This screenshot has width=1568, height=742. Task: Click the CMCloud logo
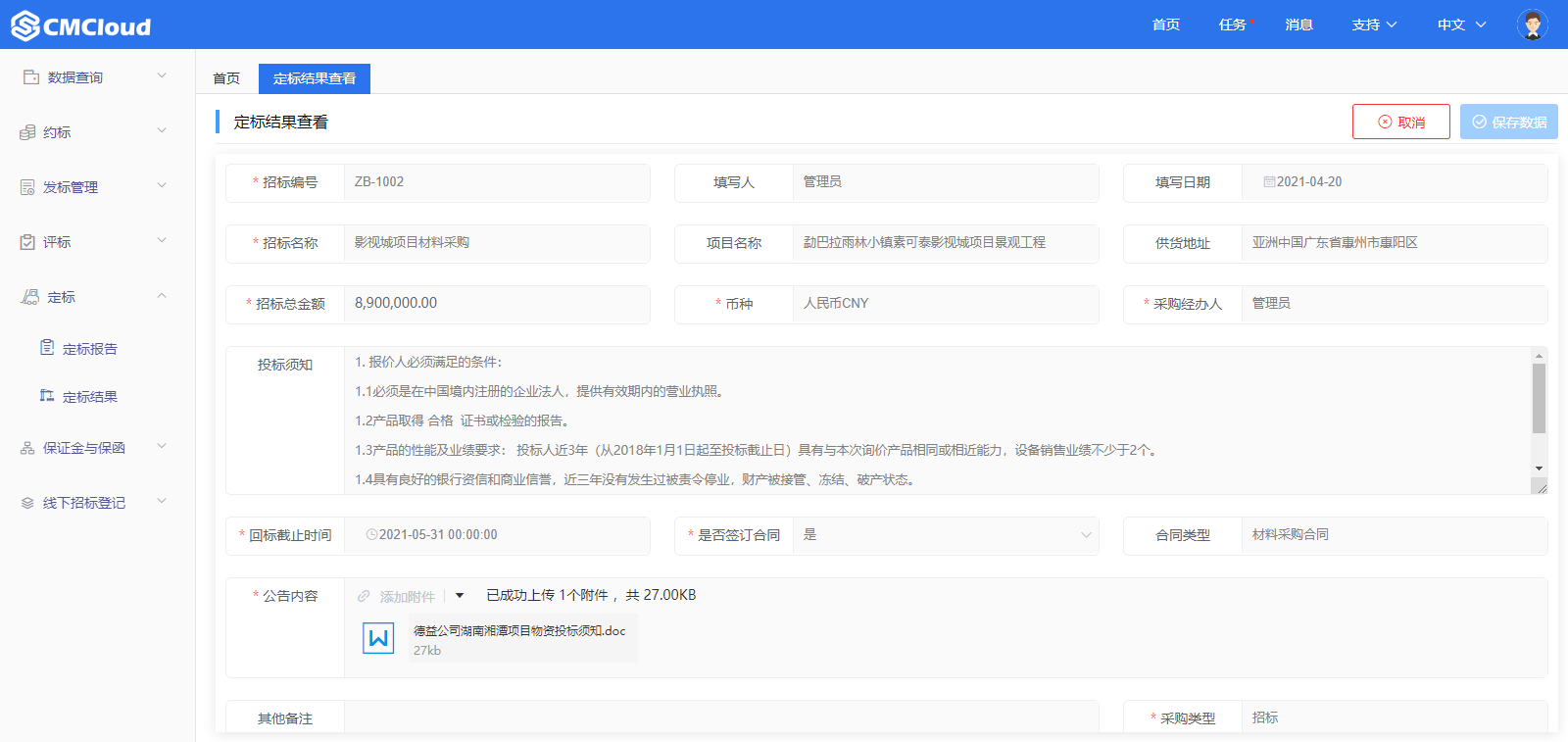(x=81, y=25)
